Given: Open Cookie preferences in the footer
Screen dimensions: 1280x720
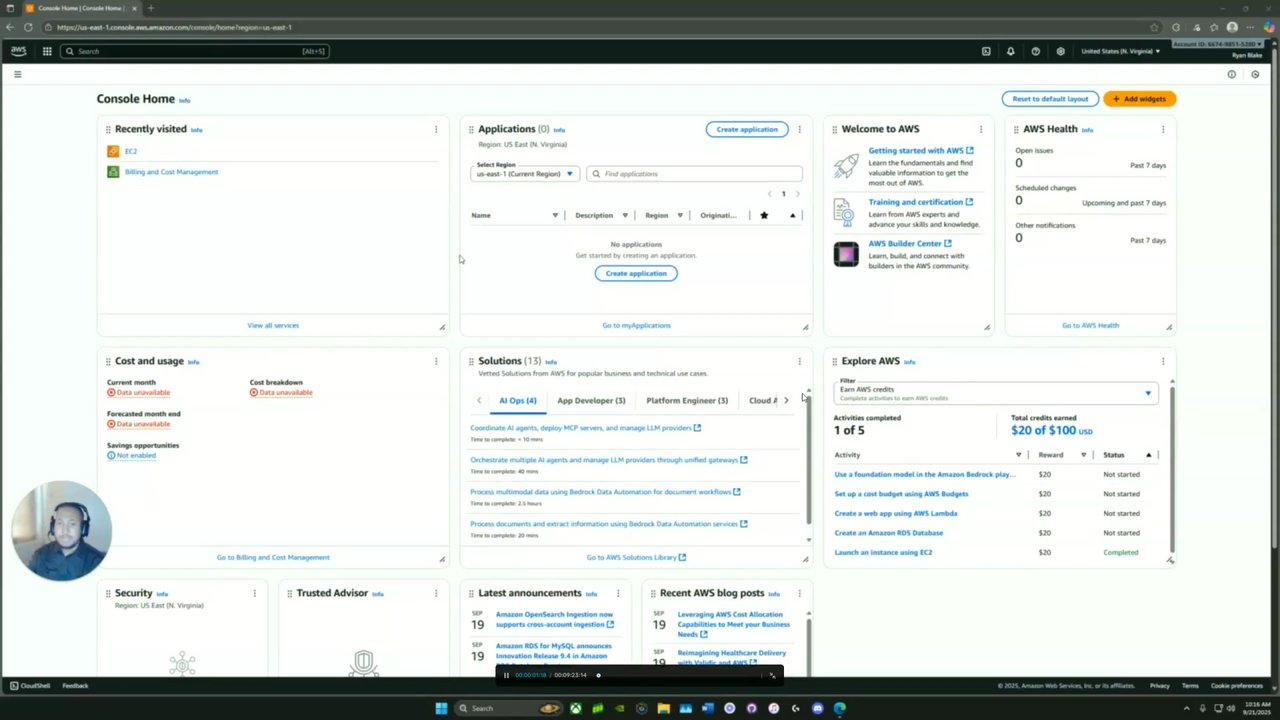Looking at the screenshot, I should click(x=1237, y=686).
